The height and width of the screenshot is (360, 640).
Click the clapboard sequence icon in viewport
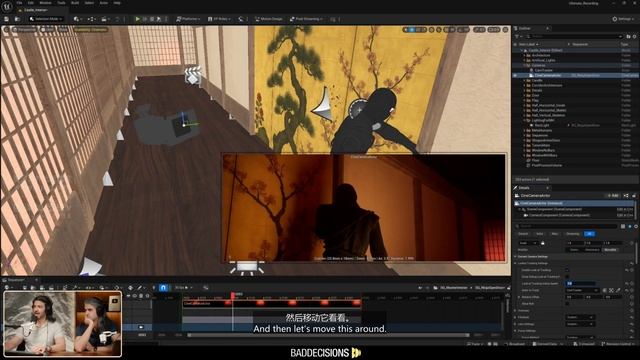(x=193, y=75)
